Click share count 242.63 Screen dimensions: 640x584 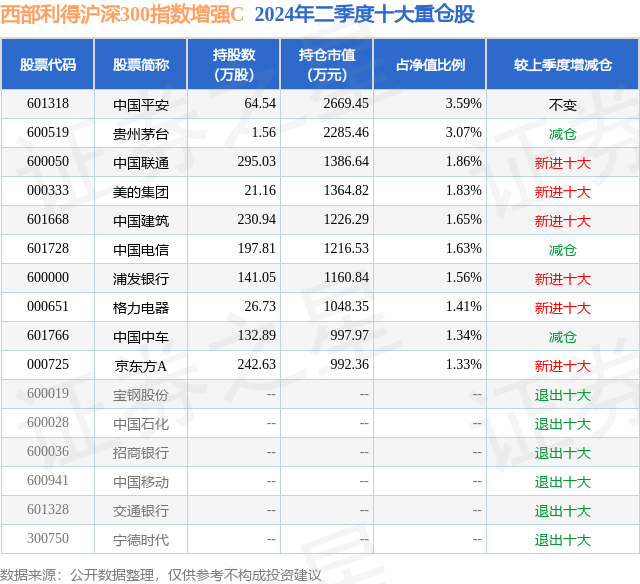pos(257,364)
